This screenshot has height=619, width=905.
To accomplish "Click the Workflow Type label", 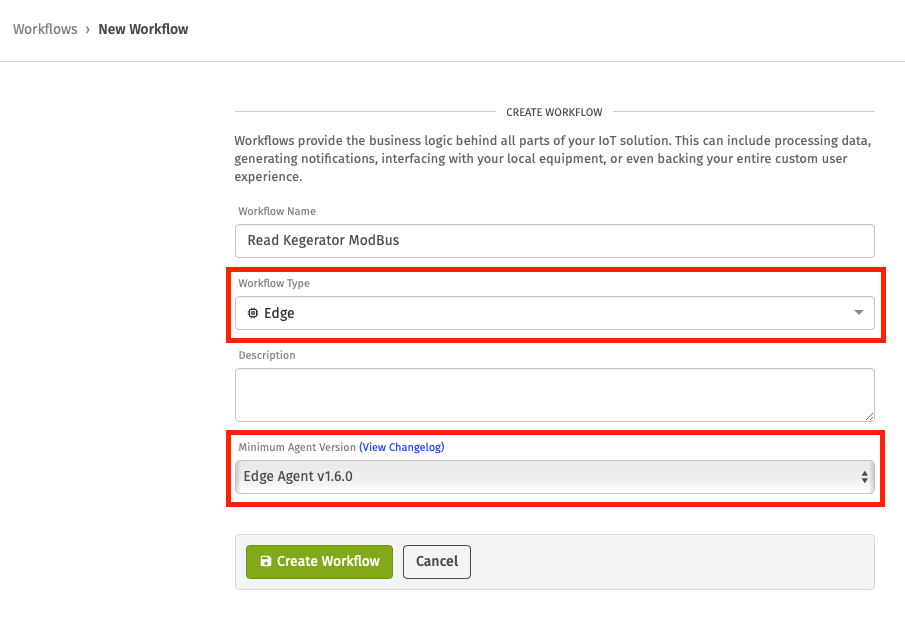I will coord(274,283).
